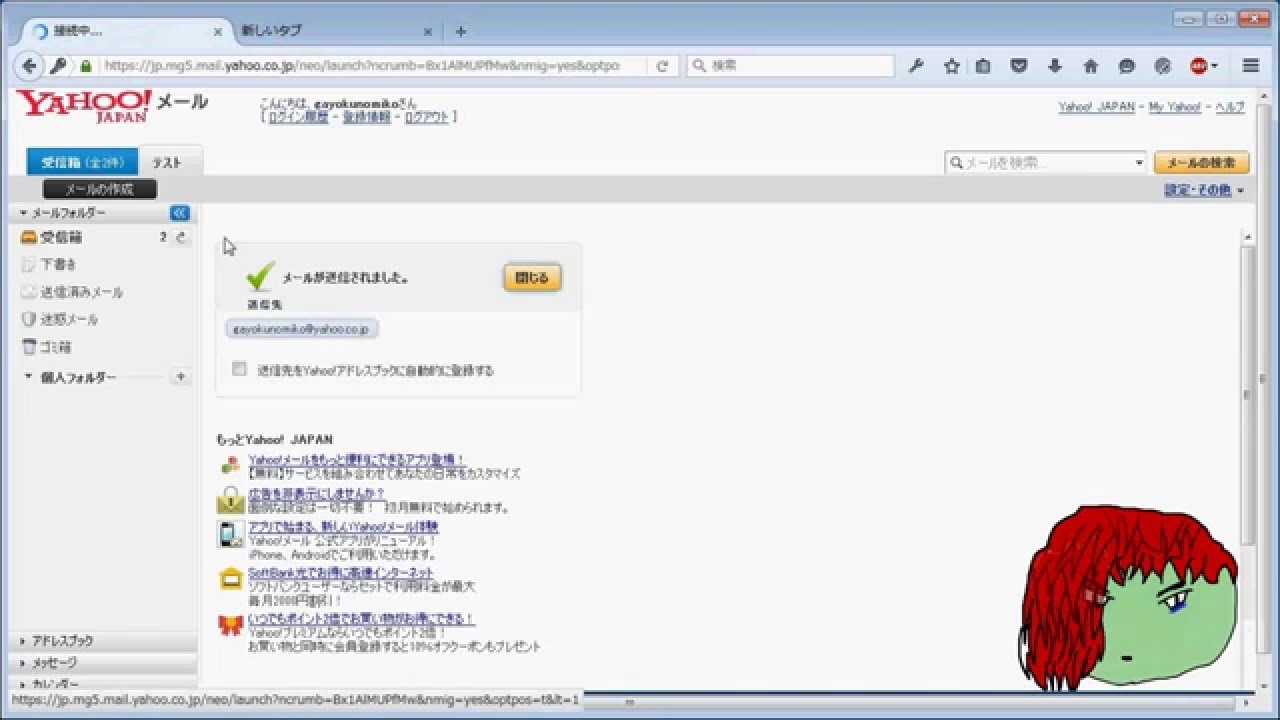Click the wrench developer tools icon
The image size is (1280, 720).
pyautogui.click(x=916, y=66)
